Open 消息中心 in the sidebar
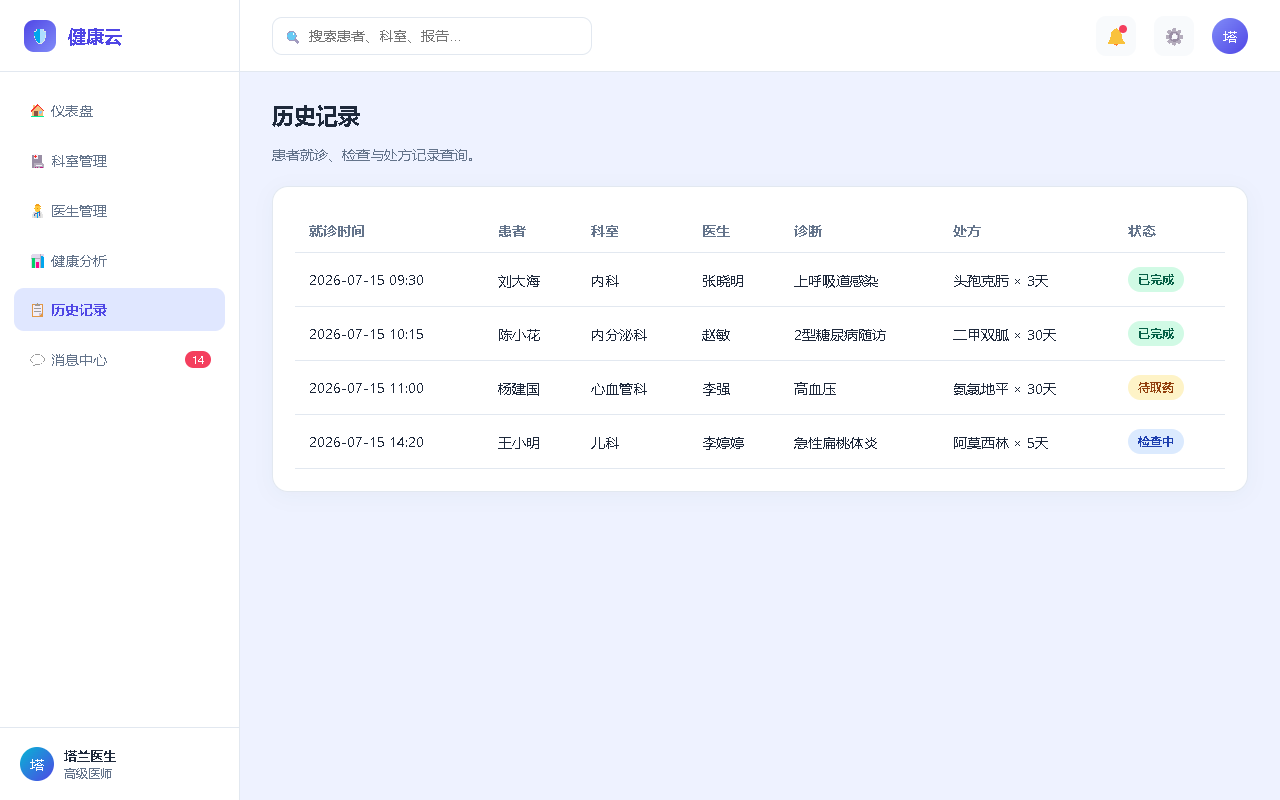 119,360
